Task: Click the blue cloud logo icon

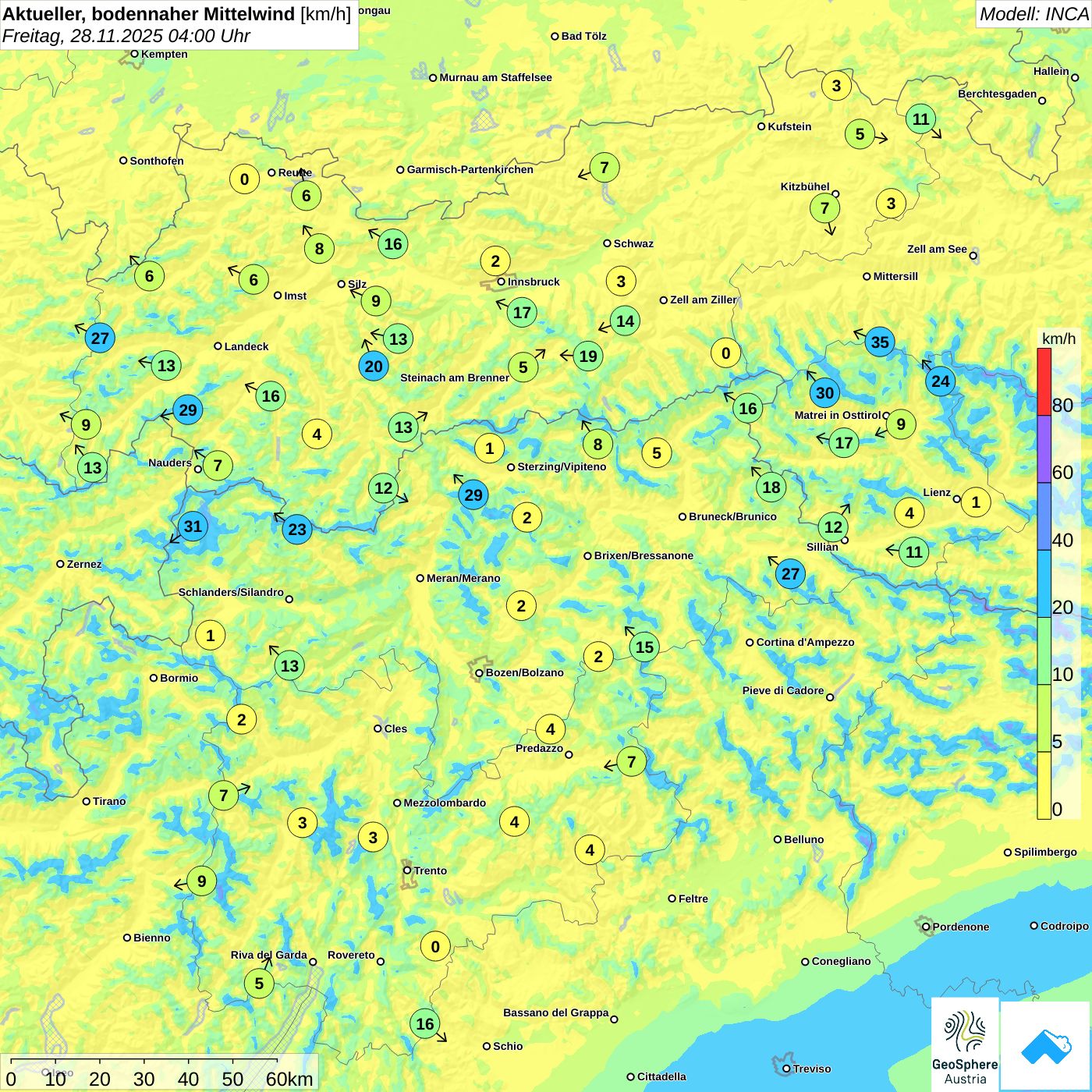Action: pos(1046,1045)
